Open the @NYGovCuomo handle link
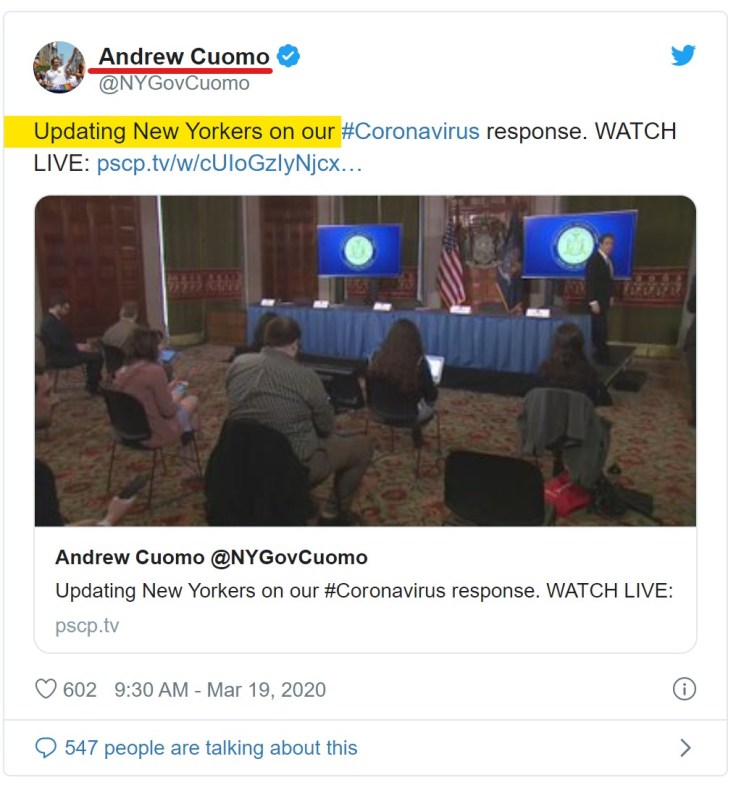Viewport: 736px width, 788px height. [x=174, y=83]
